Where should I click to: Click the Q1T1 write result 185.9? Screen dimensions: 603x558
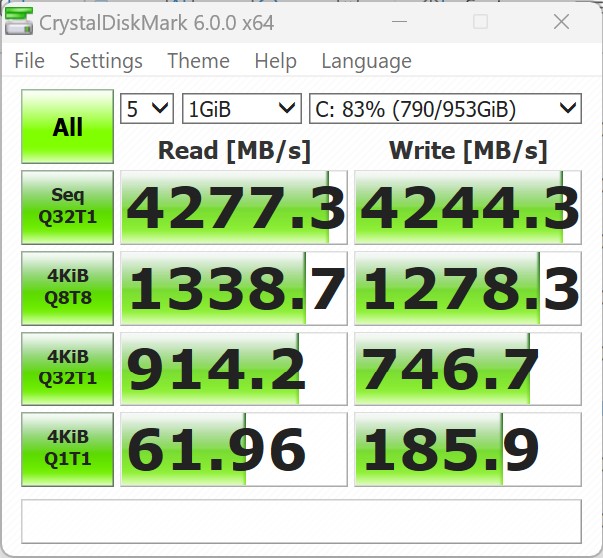pyautogui.click(x=468, y=449)
